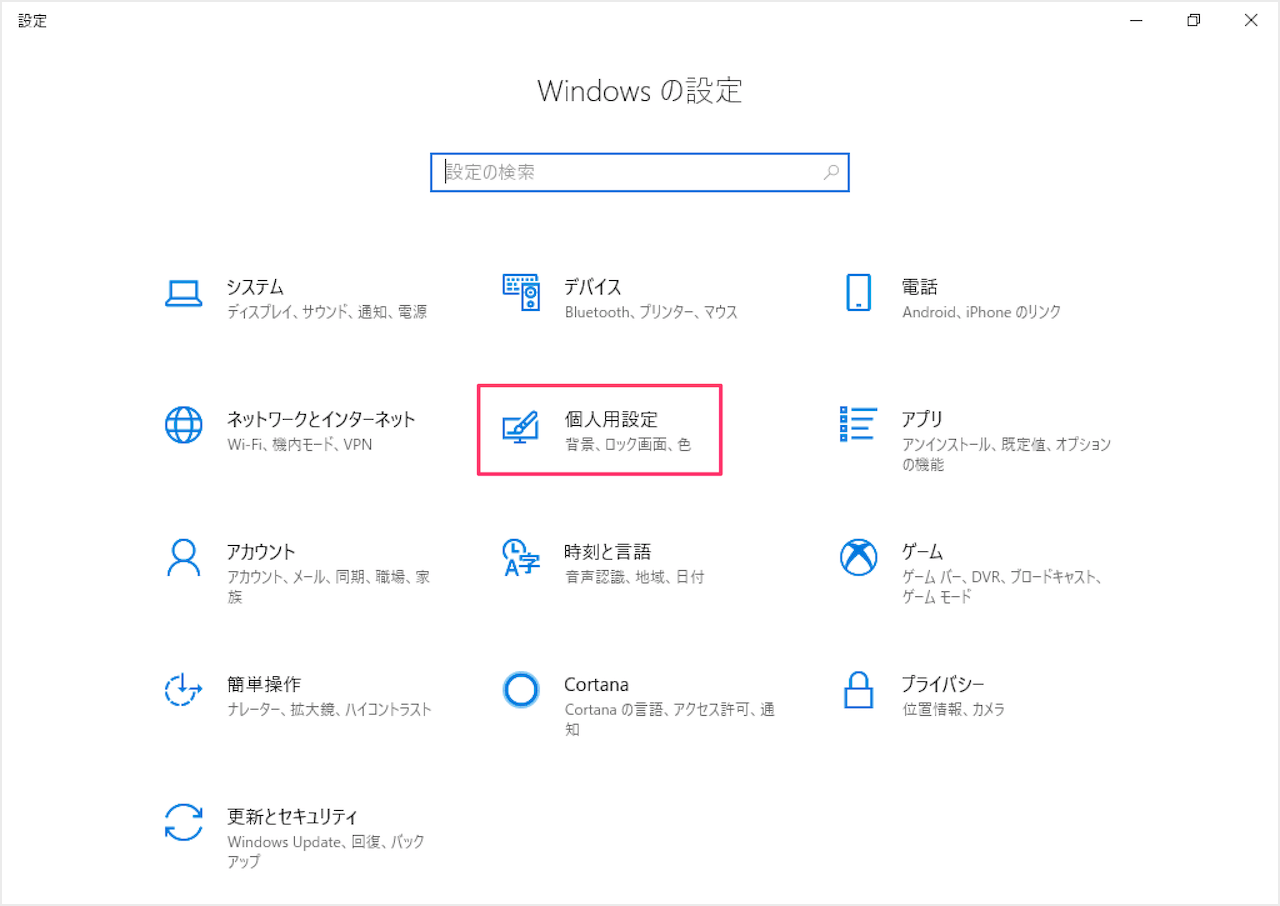Go to アカウント title
Screen dimensions: 1280x906
pos(261,551)
